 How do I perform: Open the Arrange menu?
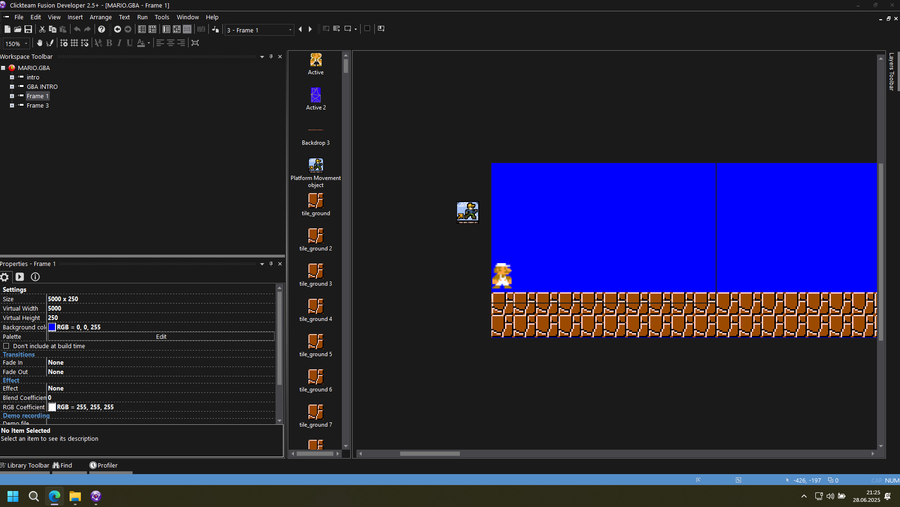click(x=100, y=17)
